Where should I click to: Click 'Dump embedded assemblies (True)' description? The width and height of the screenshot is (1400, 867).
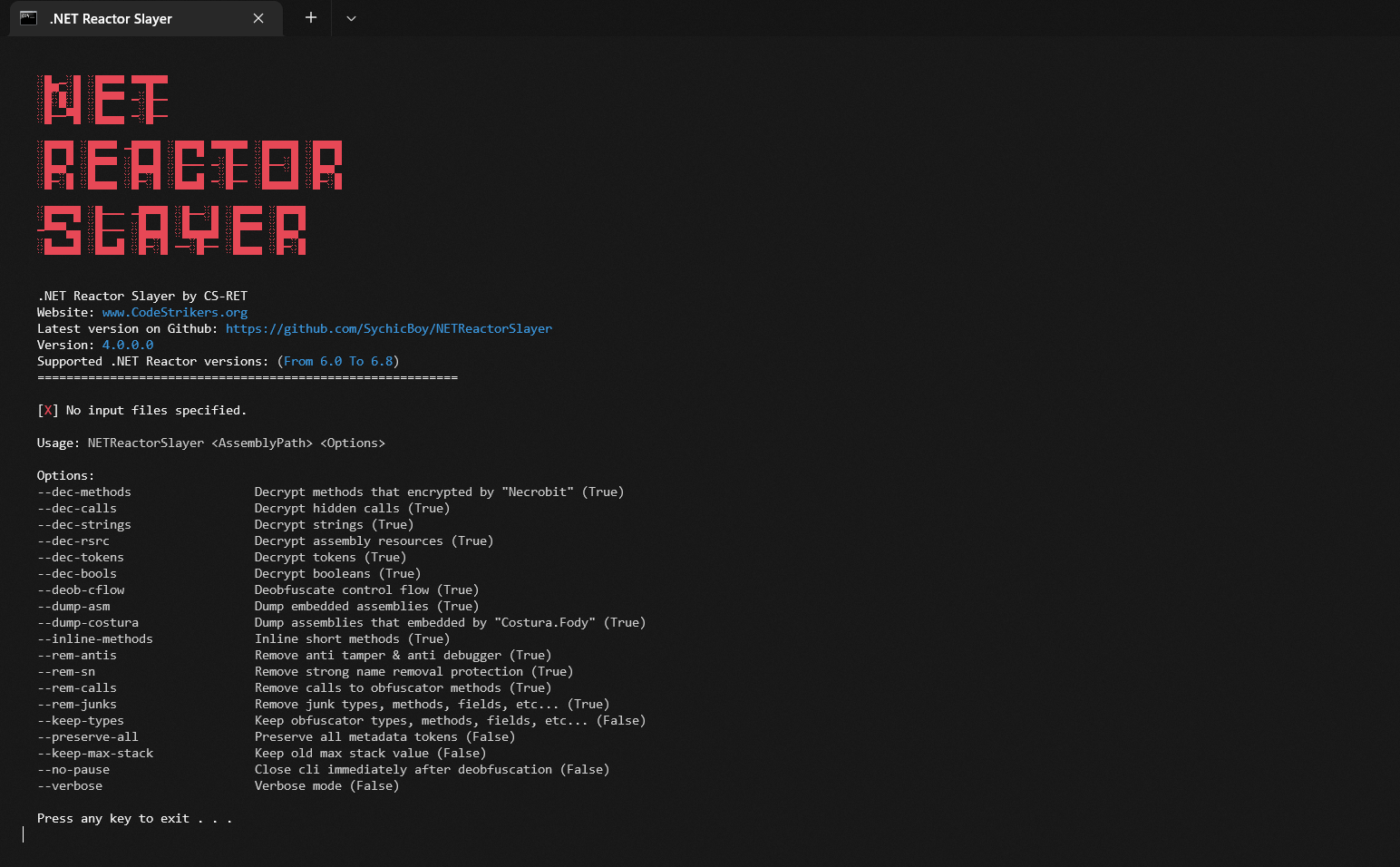point(366,606)
